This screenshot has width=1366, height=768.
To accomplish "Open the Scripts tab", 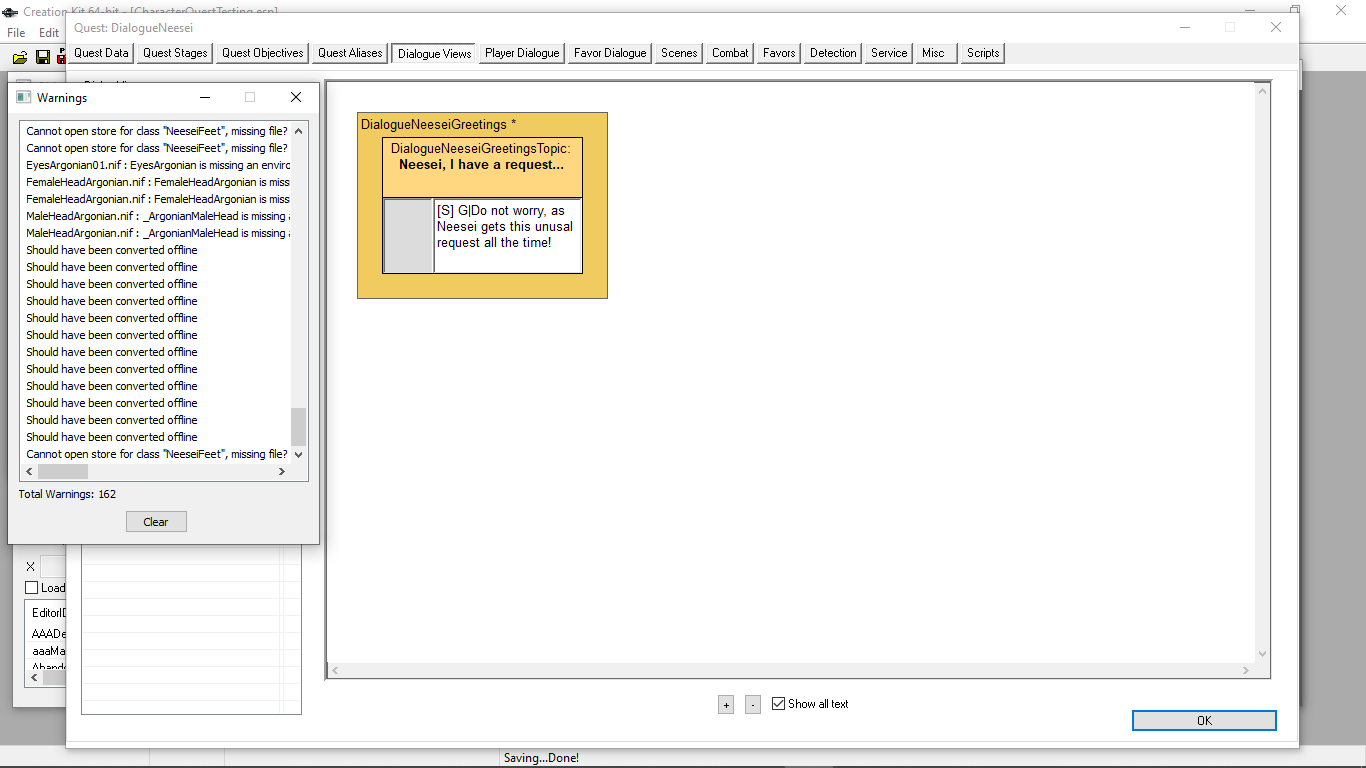I will click(982, 53).
